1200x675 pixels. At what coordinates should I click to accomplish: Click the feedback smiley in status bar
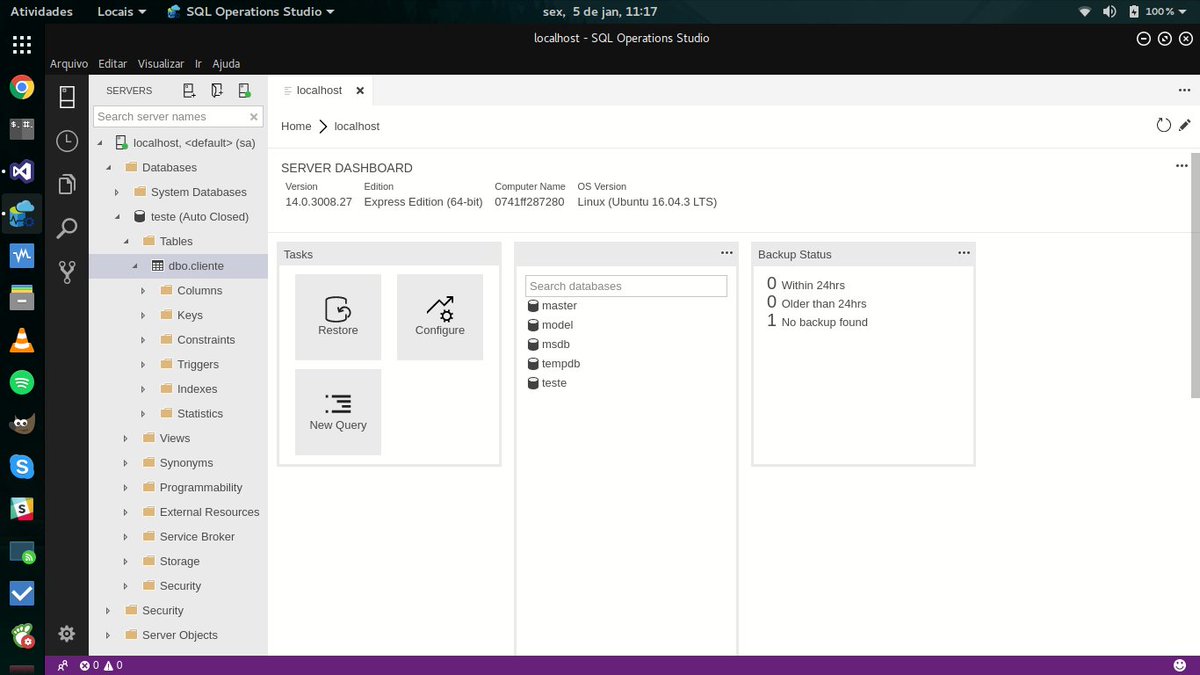coord(1180,665)
